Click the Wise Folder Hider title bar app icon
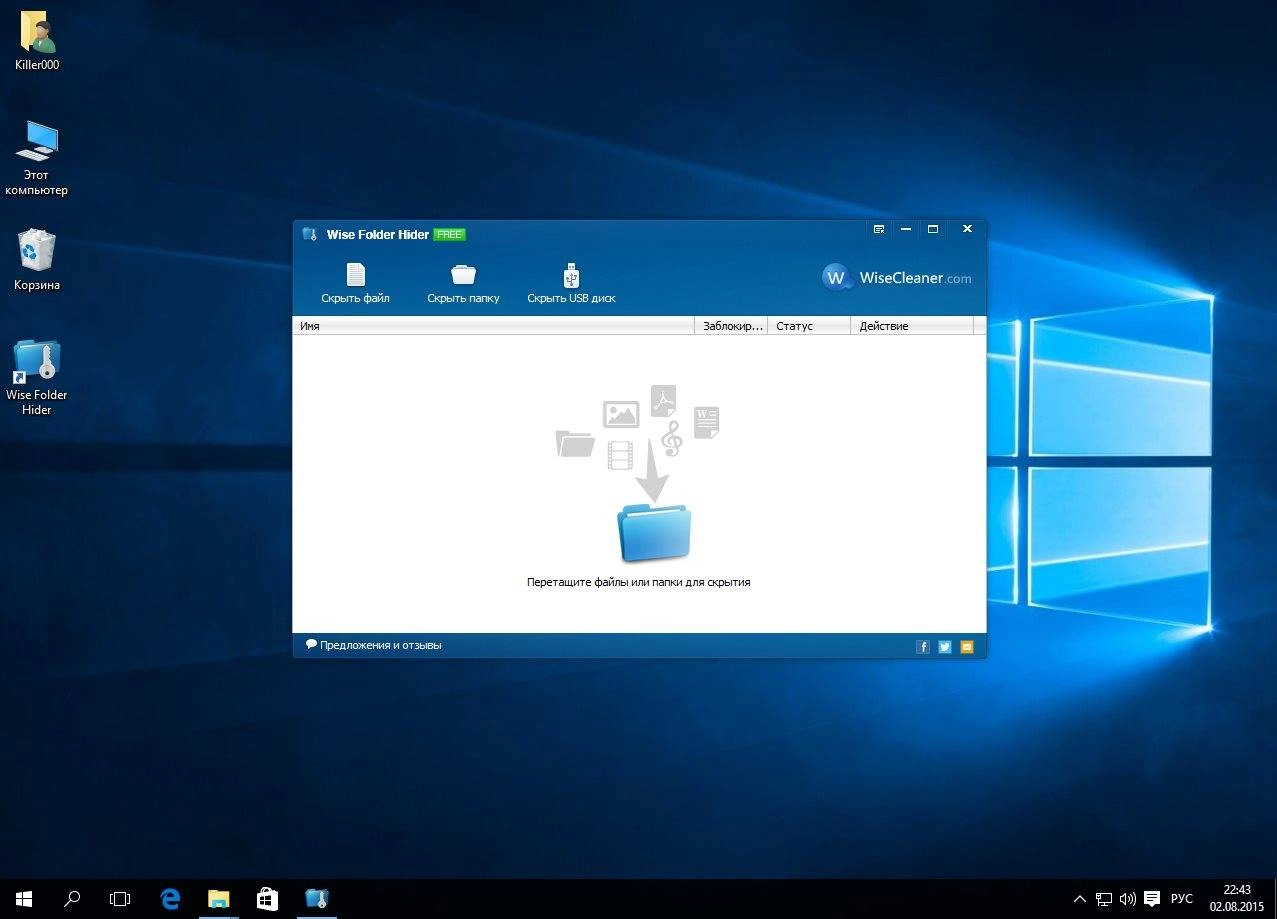The image size is (1277, 919). [x=310, y=234]
